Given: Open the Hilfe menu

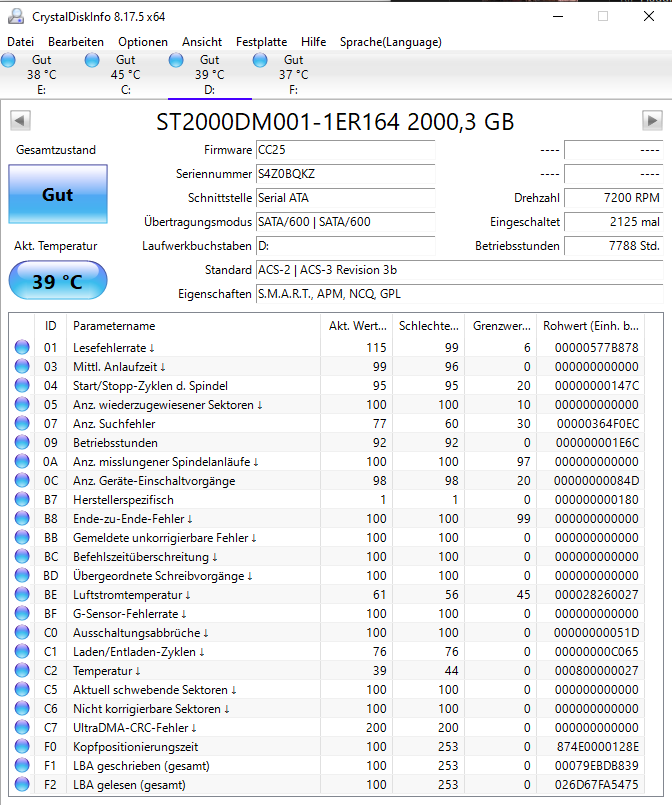Looking at the screenshot, I should 313,42.
